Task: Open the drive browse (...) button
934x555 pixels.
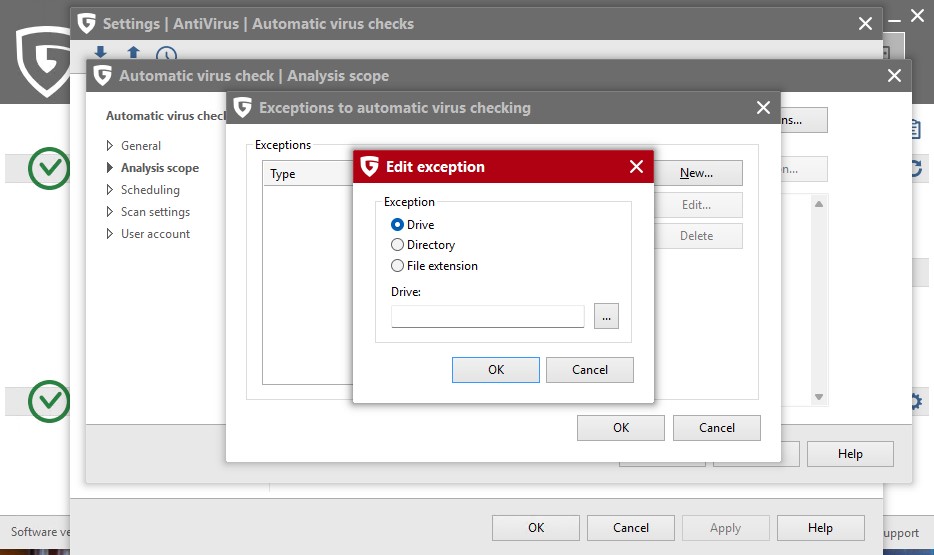Action: coord(606,316)
